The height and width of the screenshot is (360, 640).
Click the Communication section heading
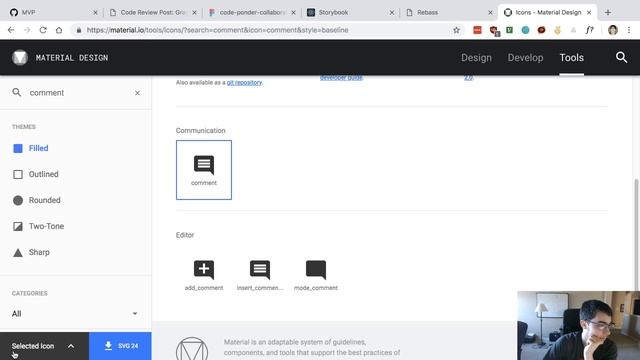[x=200, y=131]
